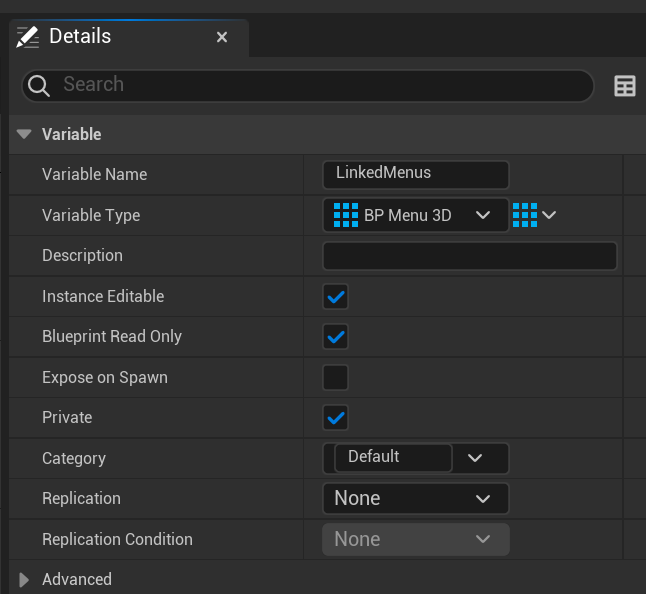Uncheck the Blueprint Read Only checkbox
This screenshot has width=646, height=594.
[x=335, y=337]
